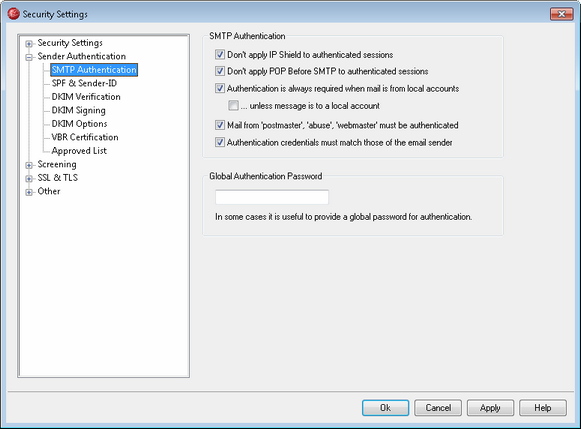The width and height of the screenshot is (581, 429).
Task: Enable unless message is to local account
Action: (x=233, y=106)
